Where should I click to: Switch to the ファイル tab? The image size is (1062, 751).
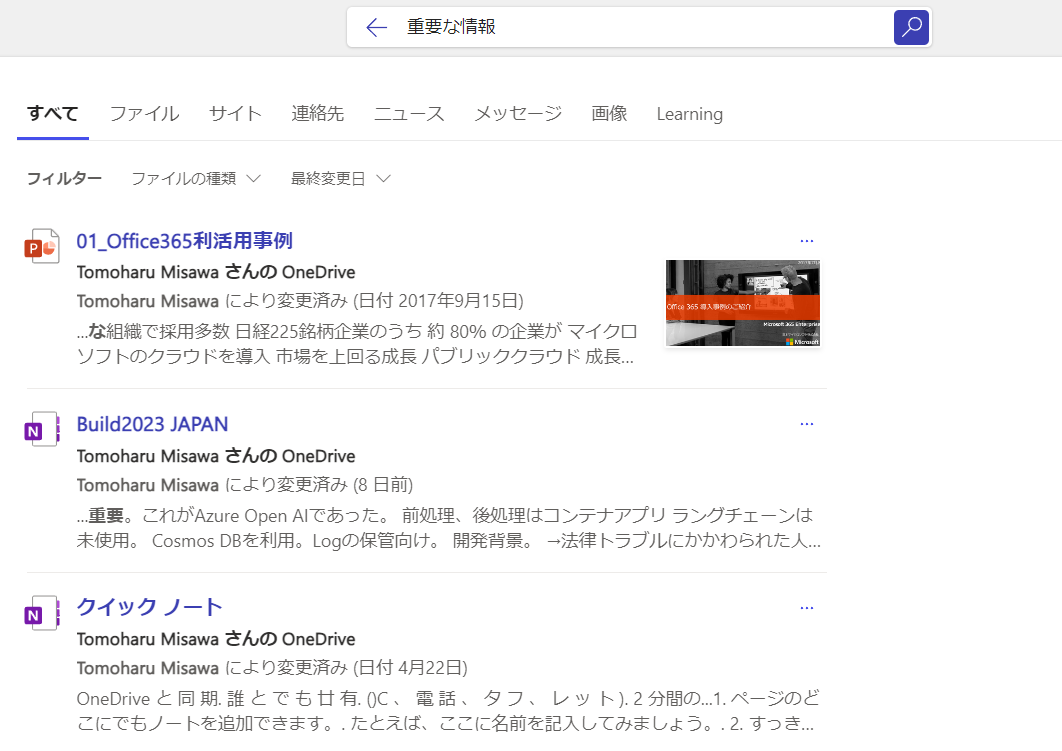click(x=144, y=114)
